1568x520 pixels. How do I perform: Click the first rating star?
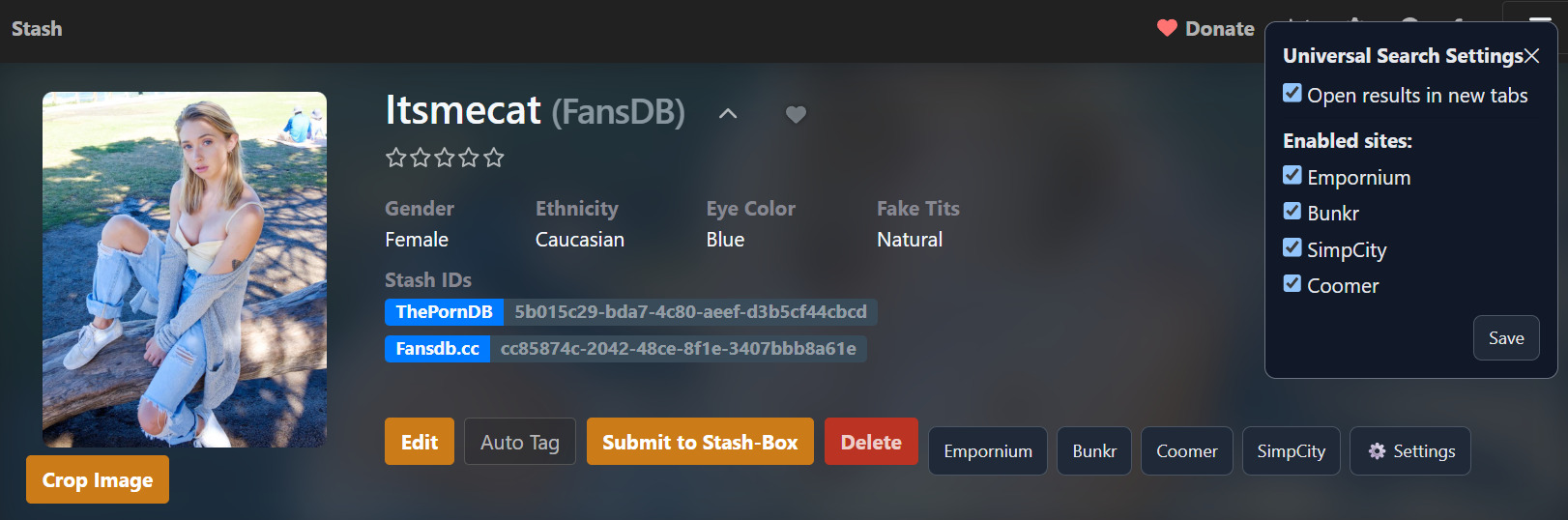395,158
